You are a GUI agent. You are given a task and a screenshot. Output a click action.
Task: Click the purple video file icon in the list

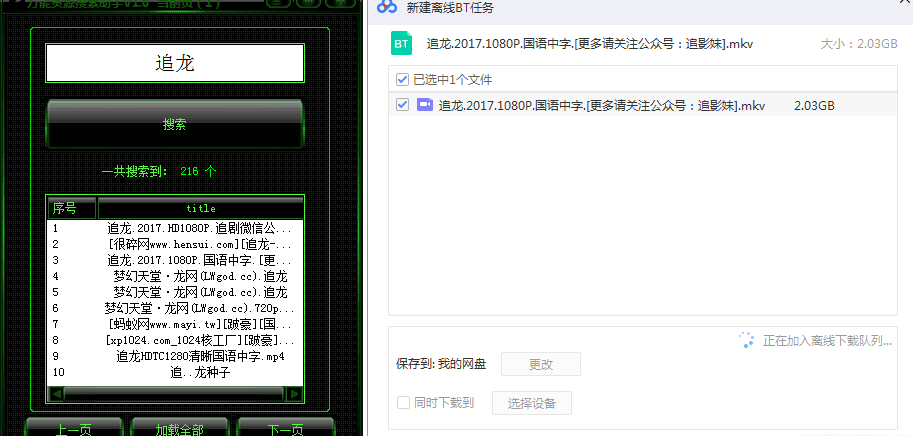(424, 105)
